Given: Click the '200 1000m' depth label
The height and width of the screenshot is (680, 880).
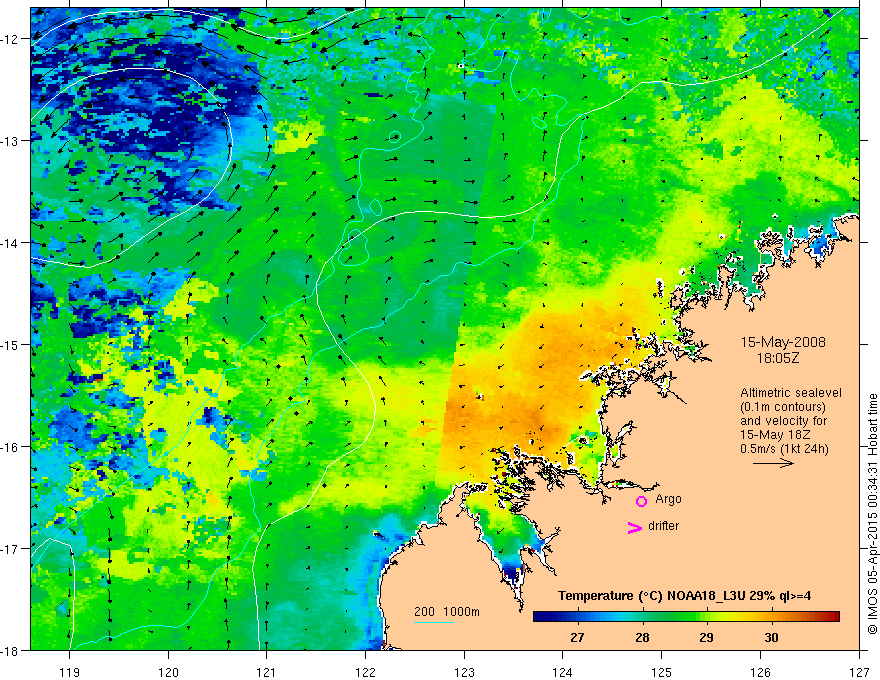Looking at the screenshot, I should 447,612.
